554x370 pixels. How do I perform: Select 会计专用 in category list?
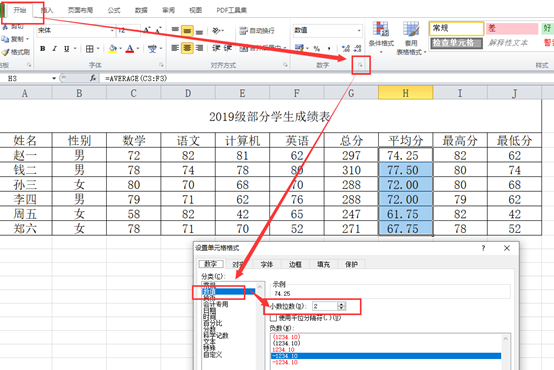216,304
